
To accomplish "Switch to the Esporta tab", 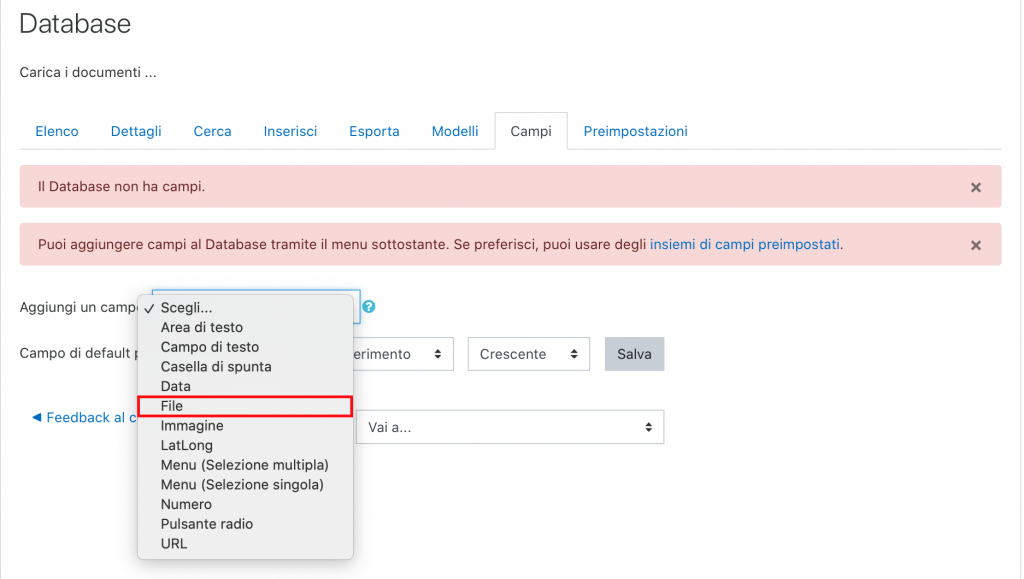I will click(x=374, y=131).
